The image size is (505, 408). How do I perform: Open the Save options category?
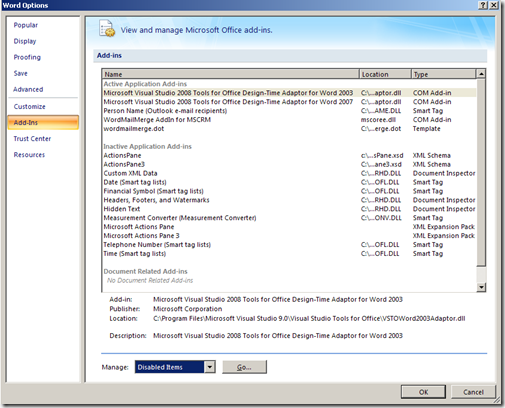pos(20,73)
